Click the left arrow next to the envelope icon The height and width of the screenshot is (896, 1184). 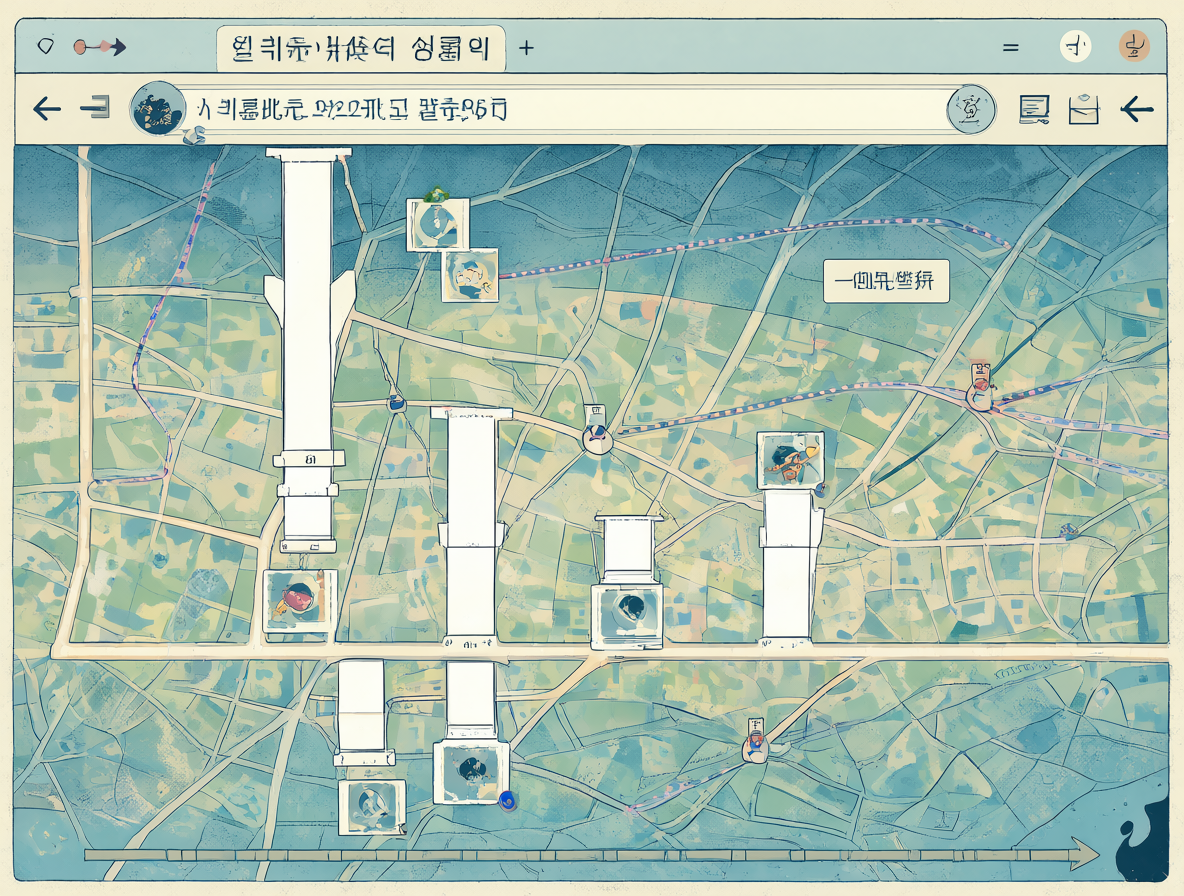point(1137,109)
